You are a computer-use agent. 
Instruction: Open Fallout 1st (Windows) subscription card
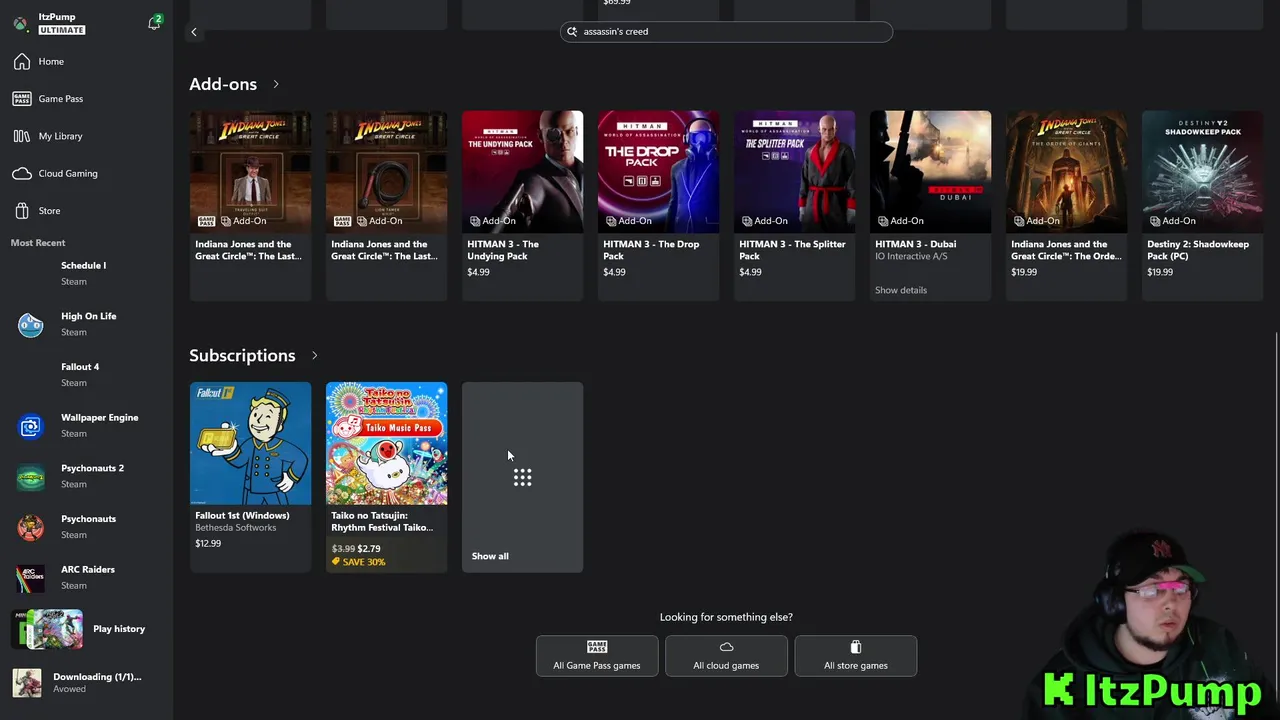click(250, 476)
